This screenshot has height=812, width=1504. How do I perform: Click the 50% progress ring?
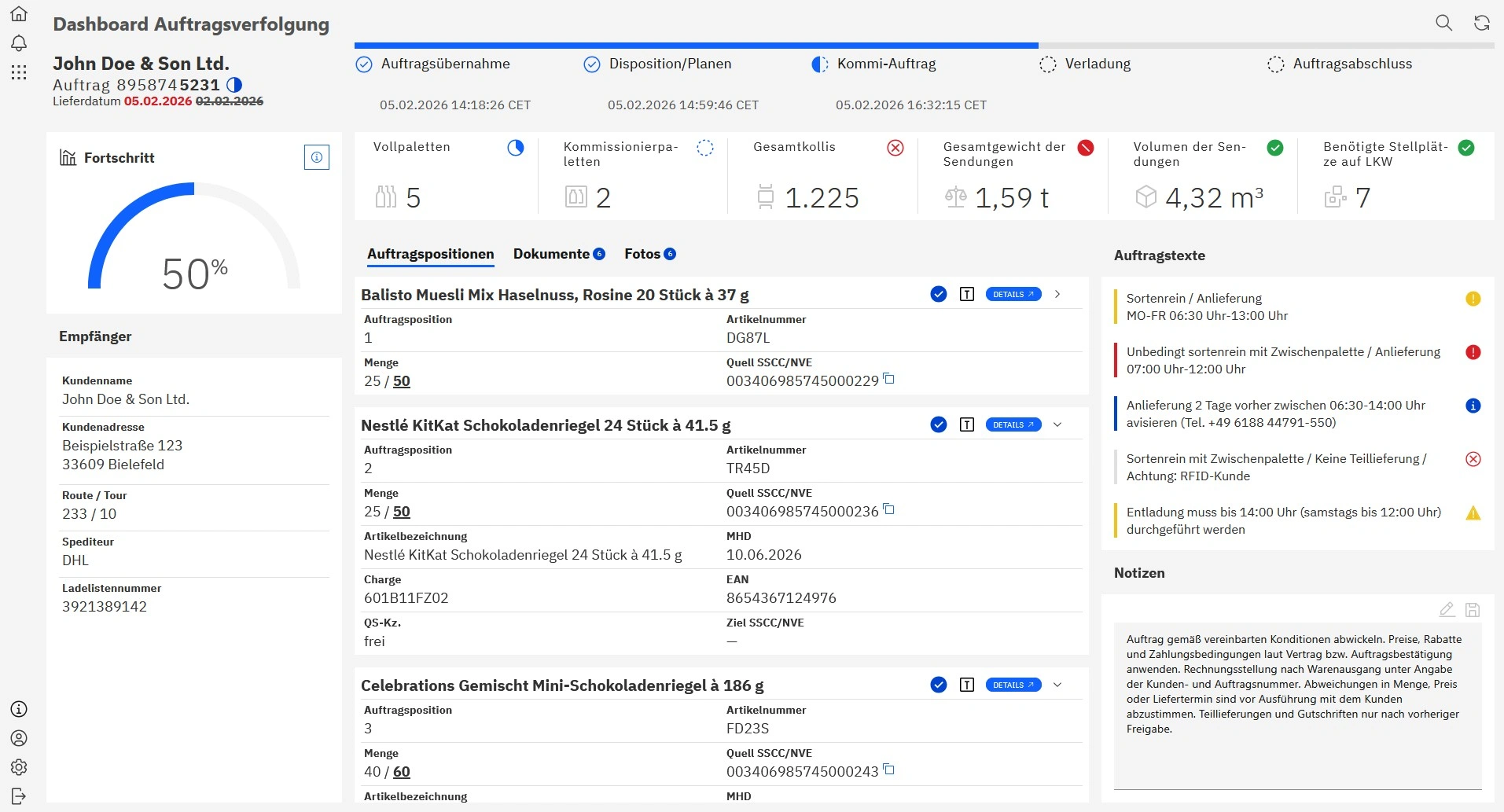194,271
